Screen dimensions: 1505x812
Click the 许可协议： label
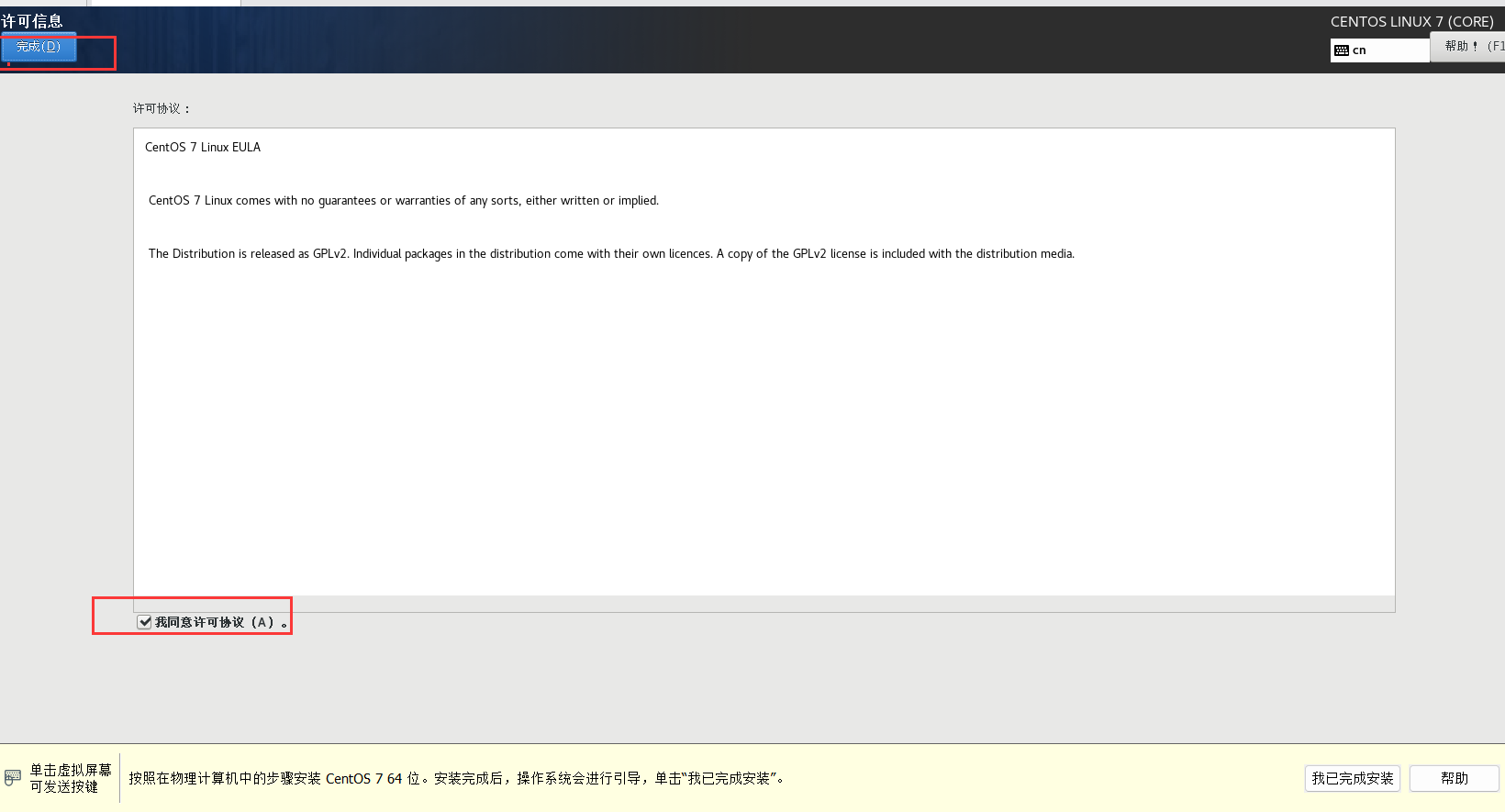[162, 108]
